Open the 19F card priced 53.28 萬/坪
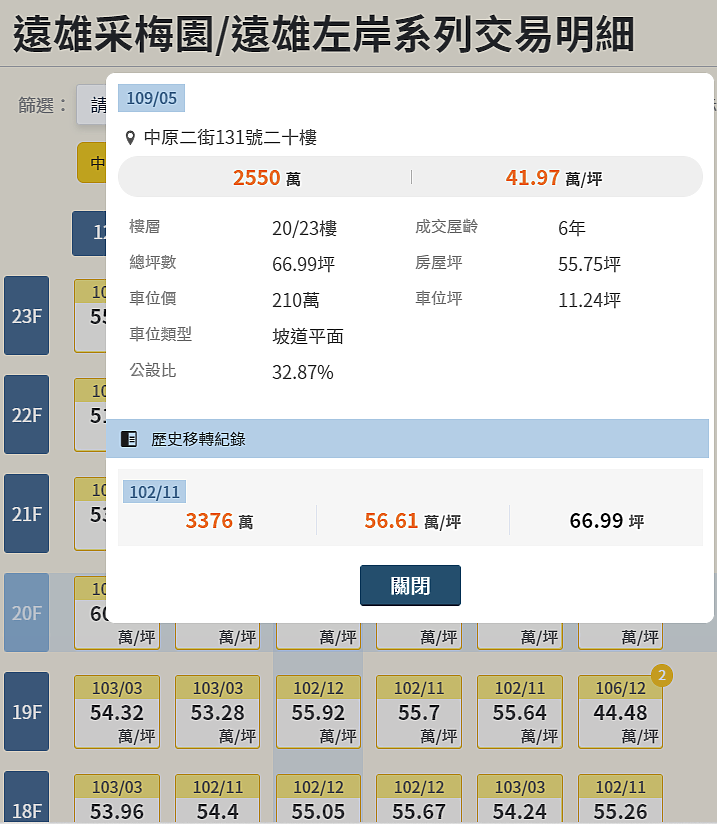 218,712
